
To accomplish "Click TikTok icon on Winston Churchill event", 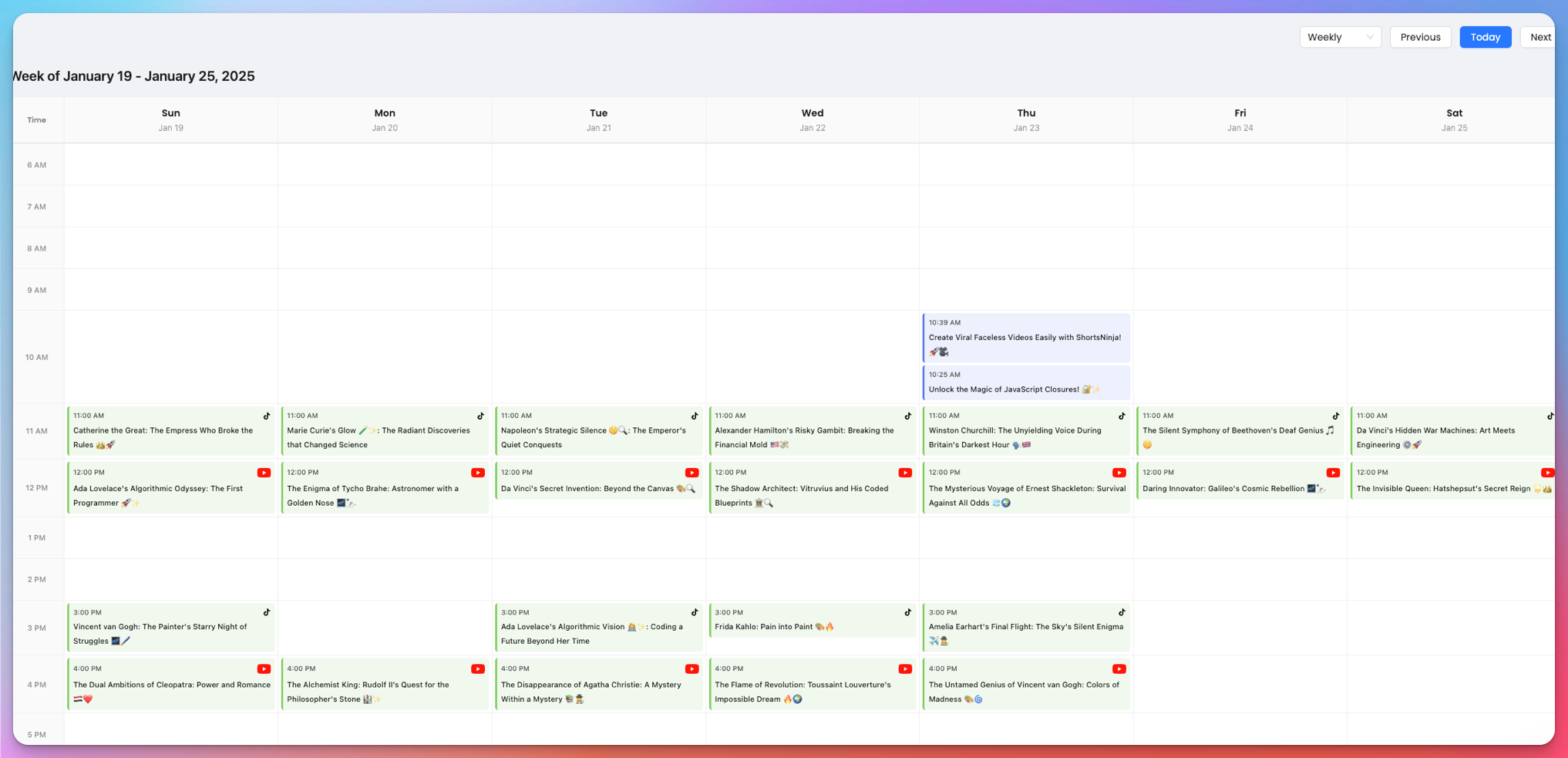I will tap(1122, 416).
